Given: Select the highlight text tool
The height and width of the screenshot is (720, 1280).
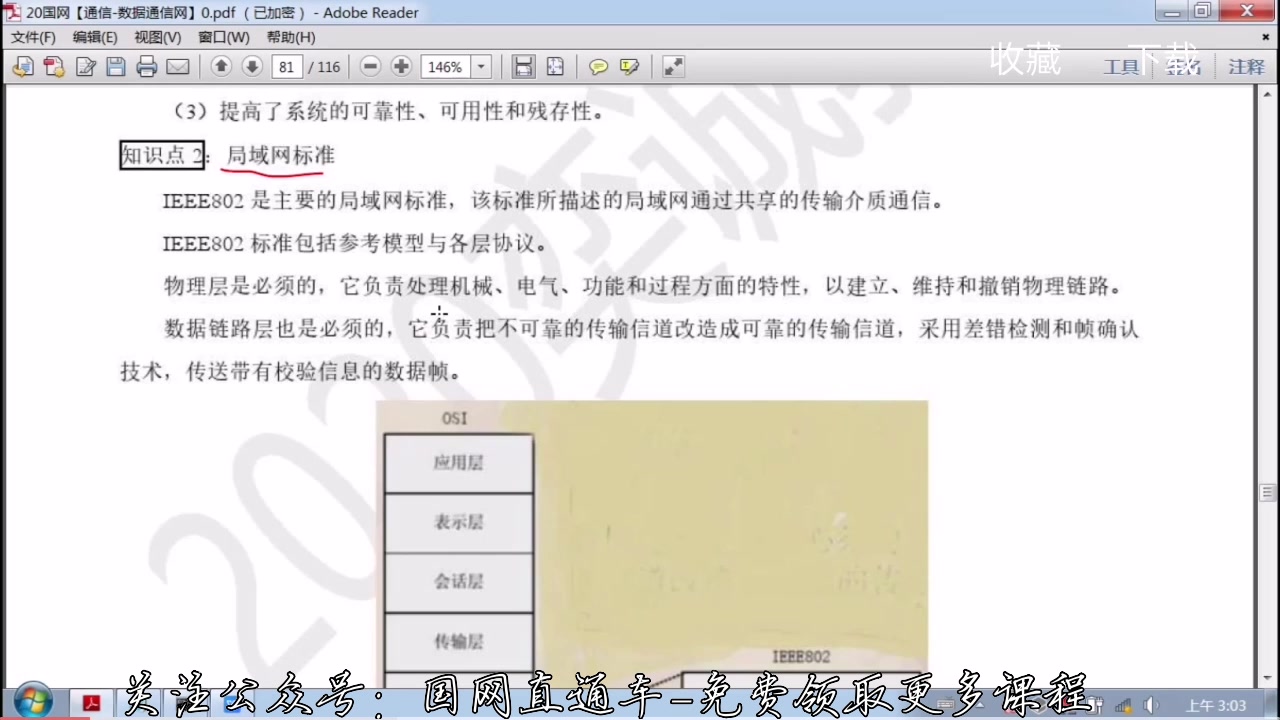Looking at the screenshot, I should [629, 67].
